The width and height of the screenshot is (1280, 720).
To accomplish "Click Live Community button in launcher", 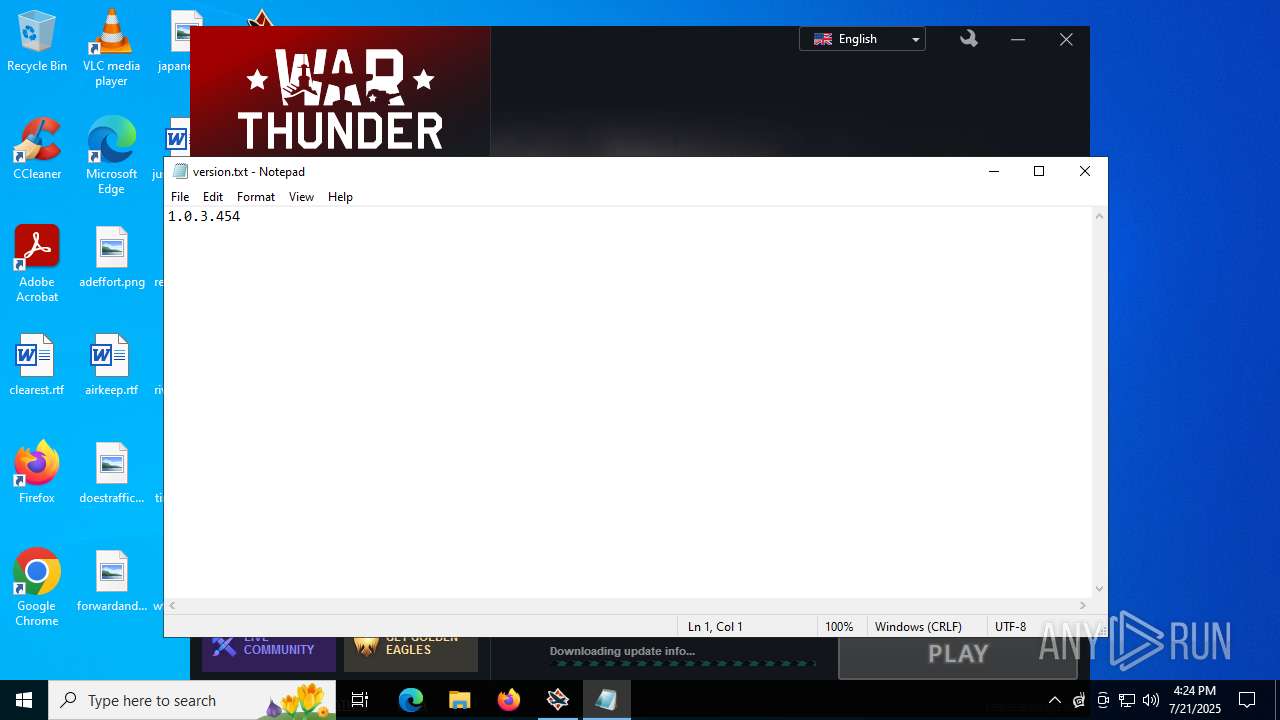I will (269, 654).
